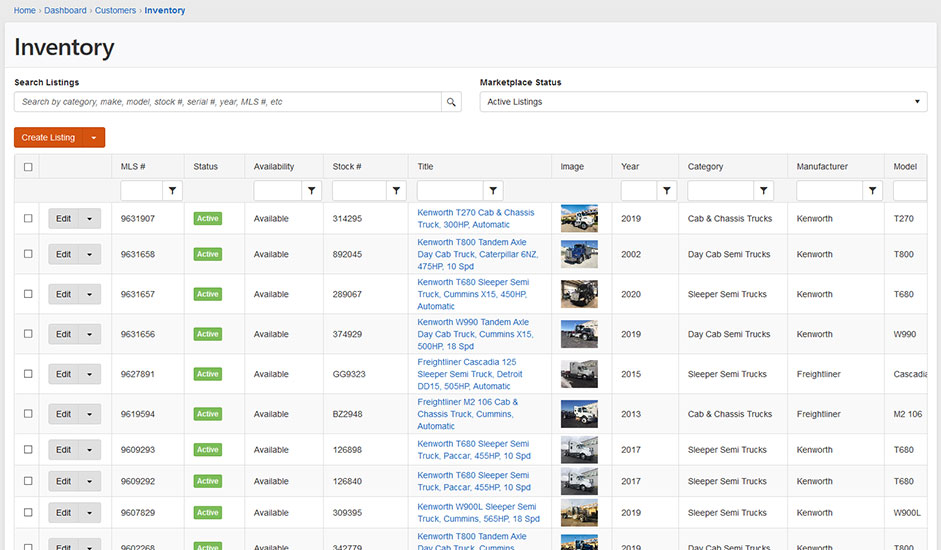The width and height of the screenshot is (941, 550).
Task: Check the box for listing 9631907
Action: 28,218
